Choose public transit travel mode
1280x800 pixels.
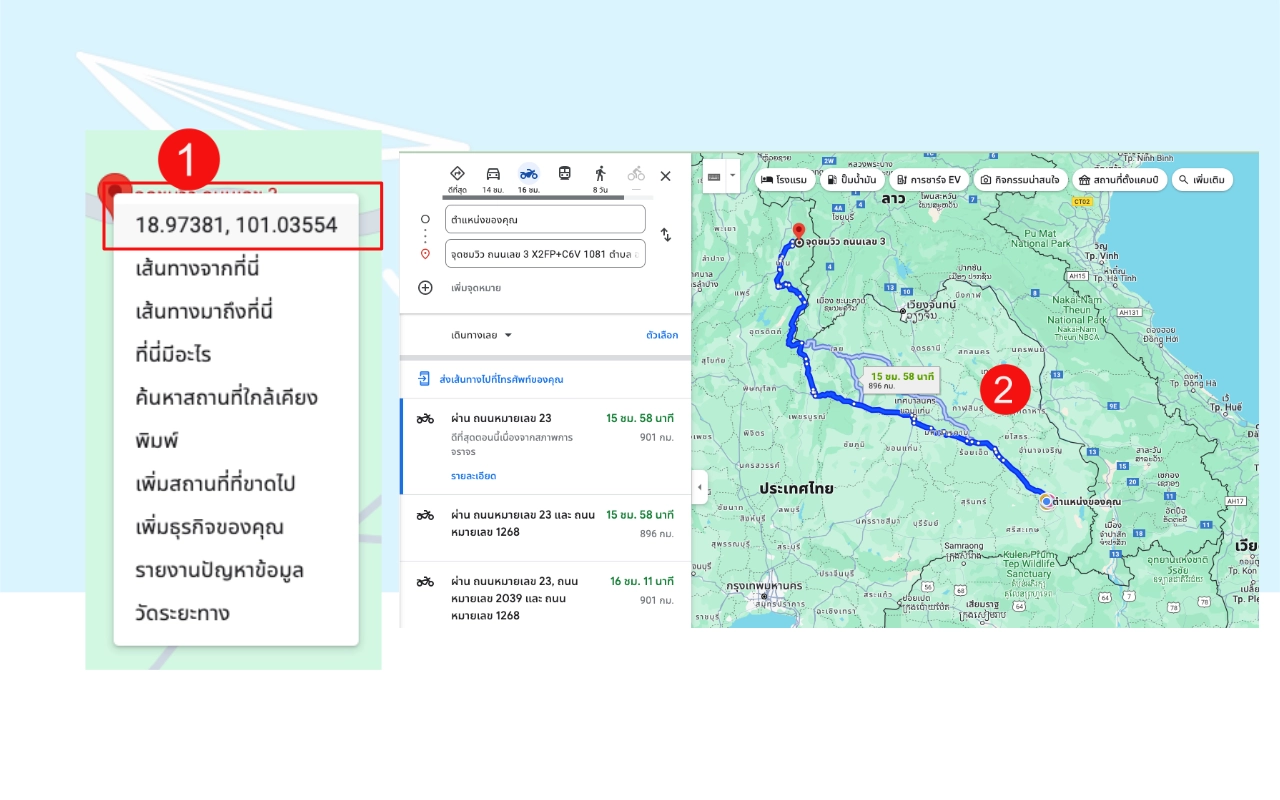click(565, 173)
